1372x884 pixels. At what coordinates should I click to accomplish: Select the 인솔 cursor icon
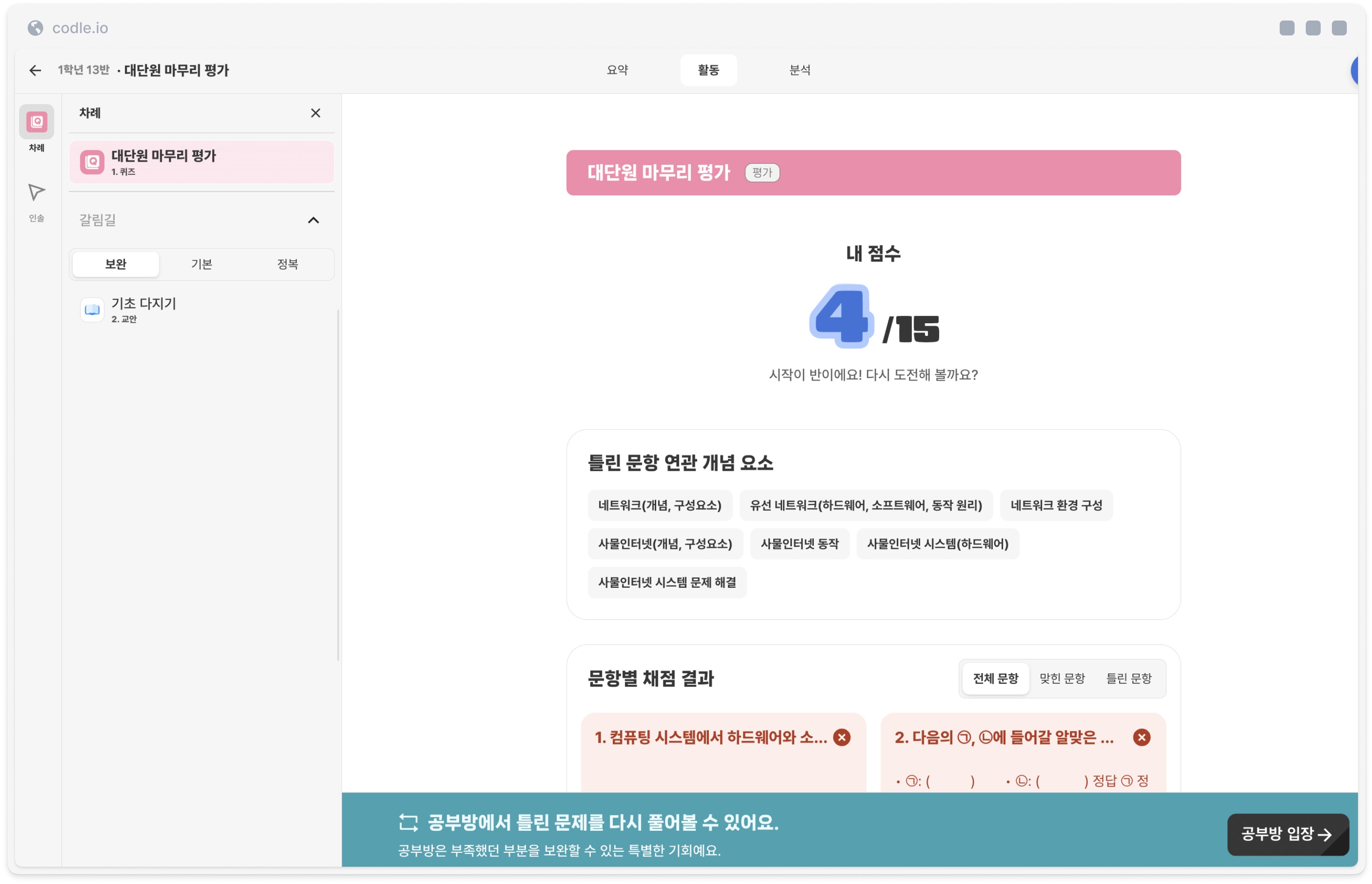[36, 192]
